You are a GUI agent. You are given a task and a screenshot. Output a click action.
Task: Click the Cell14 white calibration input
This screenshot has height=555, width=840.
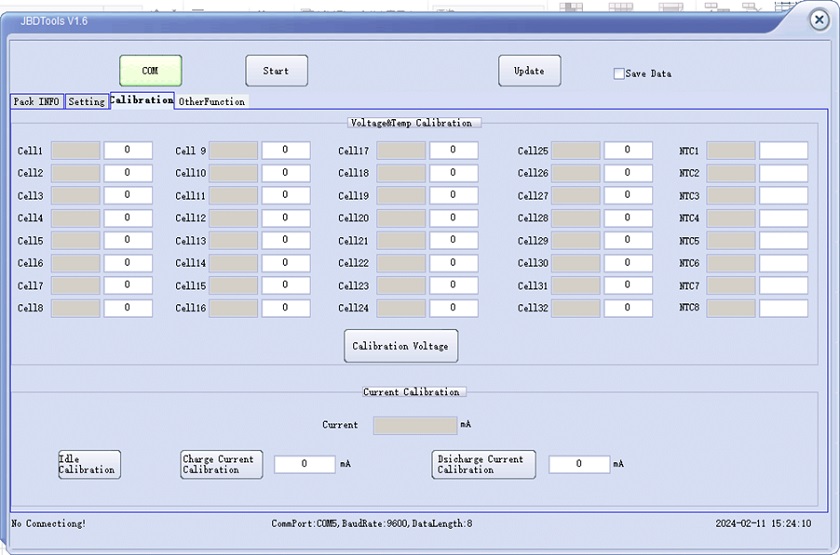[286, 262]
